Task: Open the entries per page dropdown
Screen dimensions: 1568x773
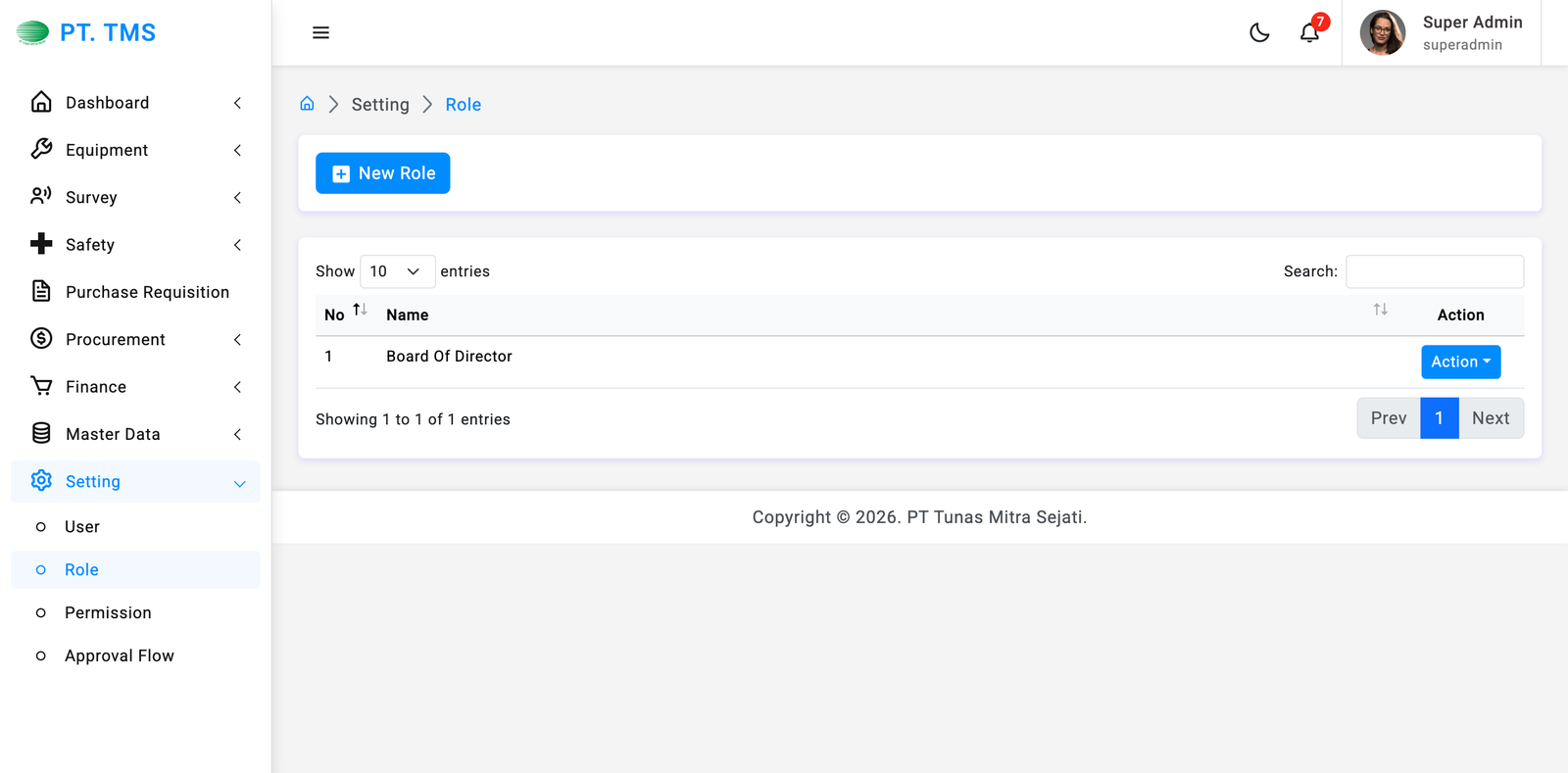Action: pos(397,271)
